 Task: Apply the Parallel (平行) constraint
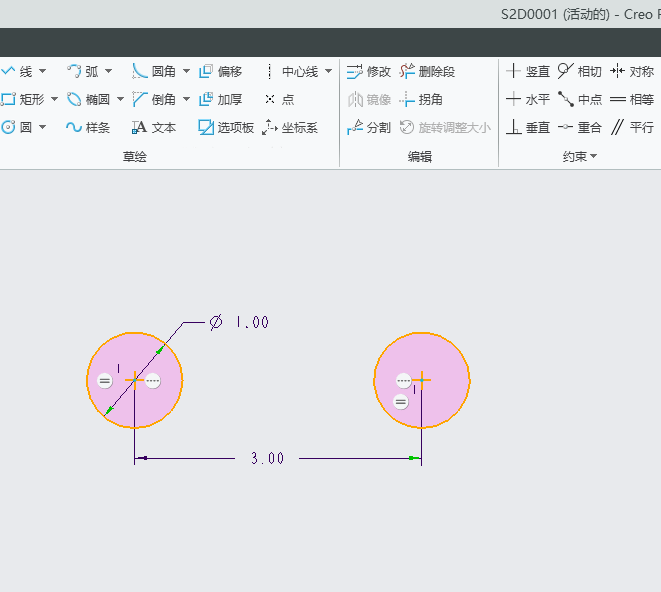coord(632,127)
